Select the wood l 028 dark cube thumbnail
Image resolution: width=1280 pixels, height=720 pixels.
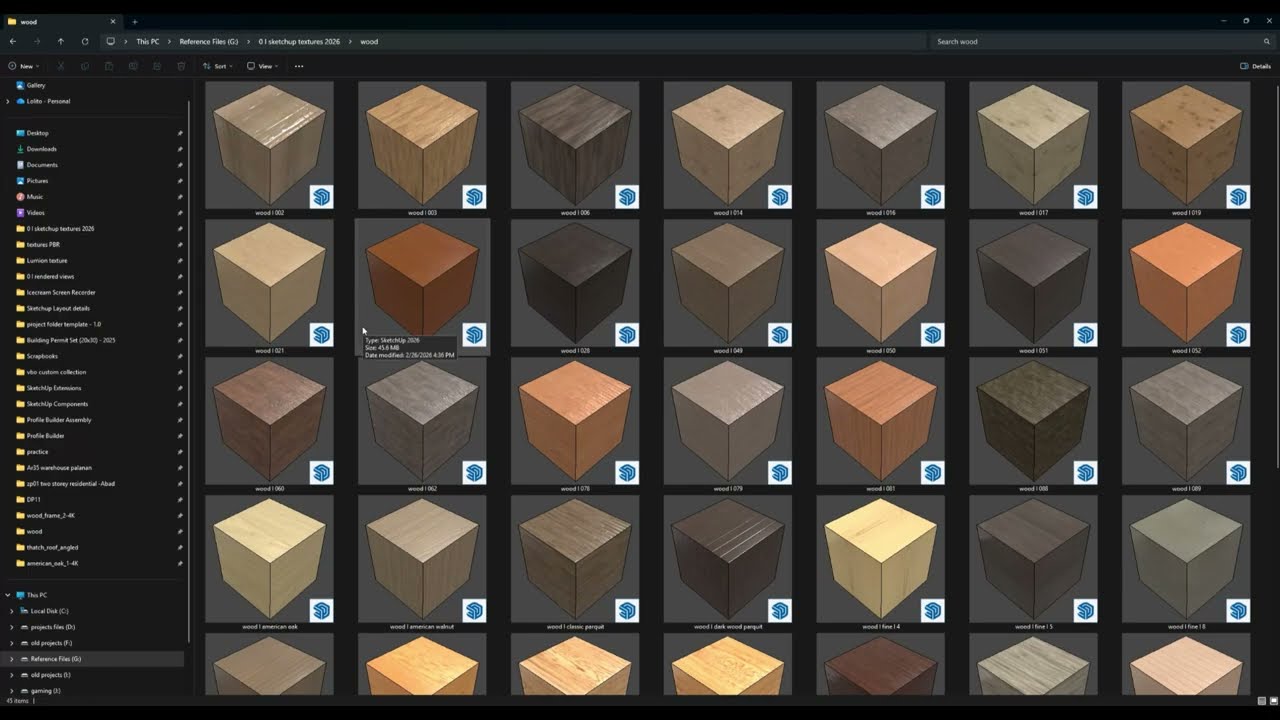click(x=575, y=283)
